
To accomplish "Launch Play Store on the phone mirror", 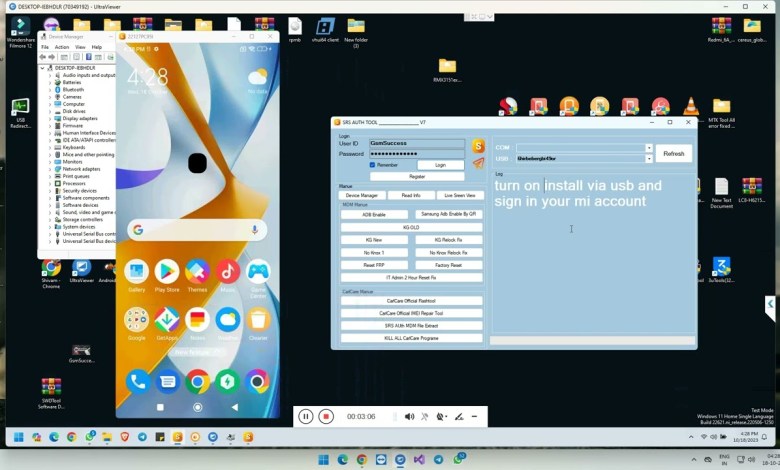I will [167, 271].
